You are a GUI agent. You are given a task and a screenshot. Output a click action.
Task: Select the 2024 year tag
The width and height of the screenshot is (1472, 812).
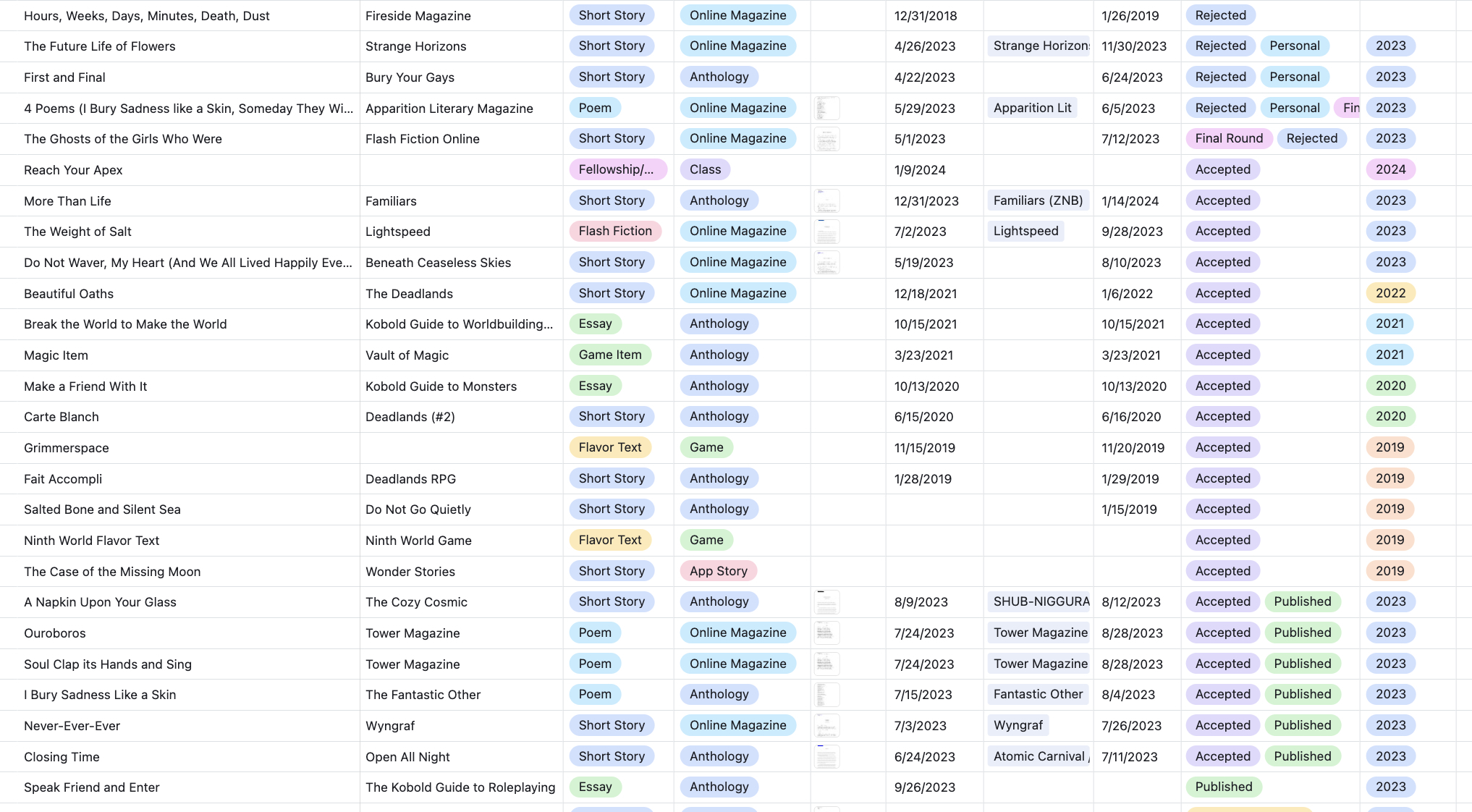click(x=1390, y=170)
